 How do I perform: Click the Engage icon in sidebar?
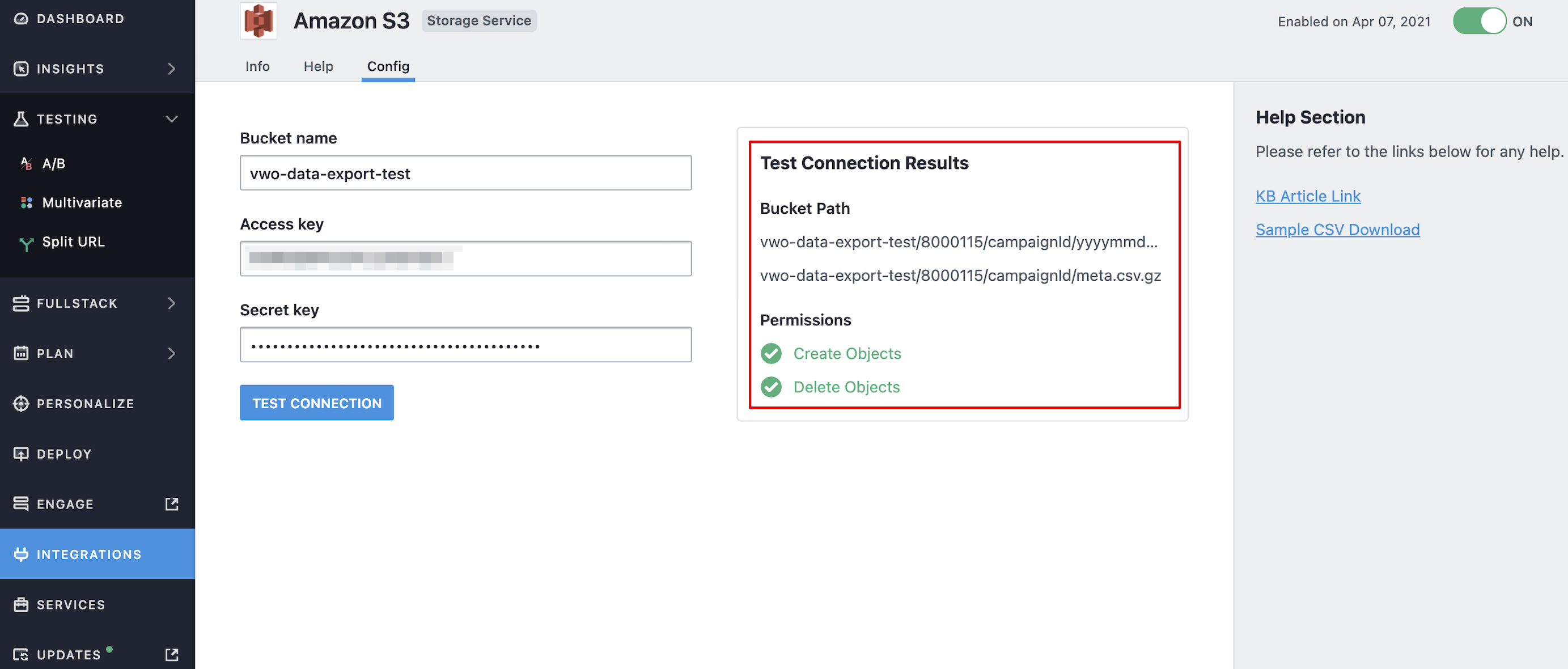[21, 504]
